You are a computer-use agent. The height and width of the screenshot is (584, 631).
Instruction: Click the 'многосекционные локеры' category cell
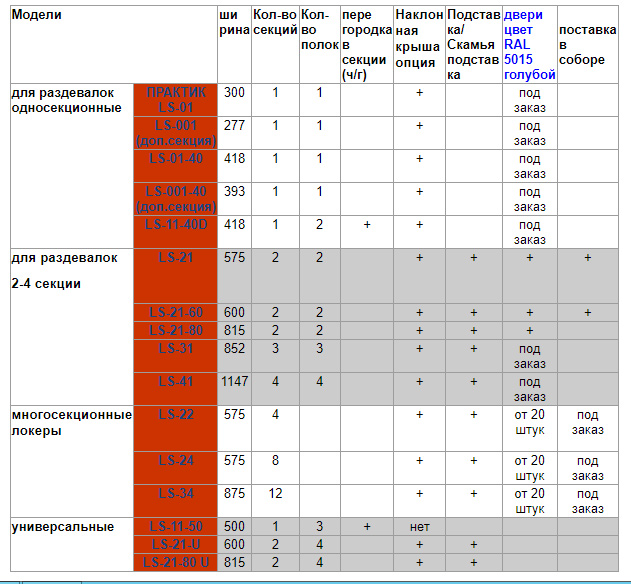(x=71, y=422)
